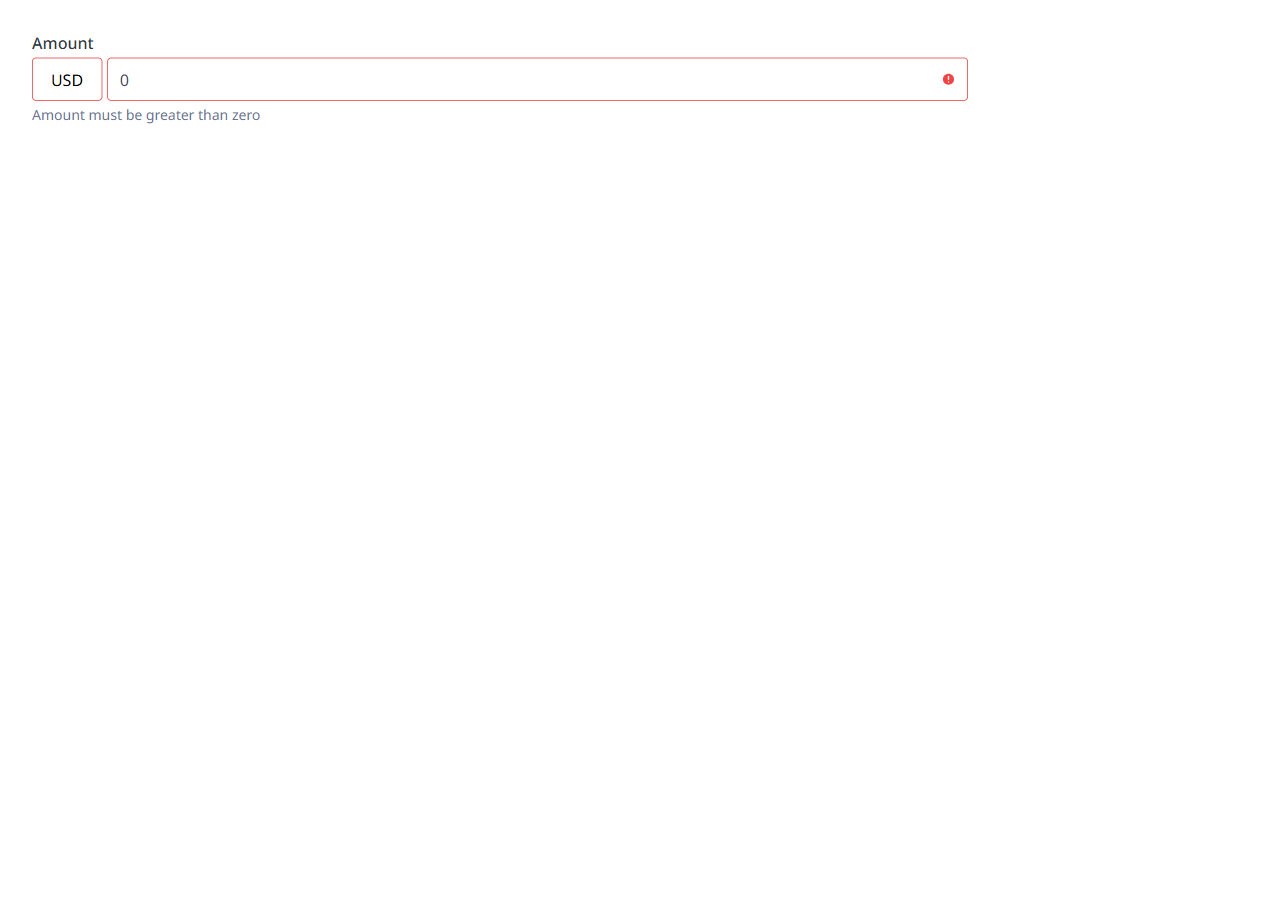
Task: Open the USD currency selector
Action: [x=67, y=79]
